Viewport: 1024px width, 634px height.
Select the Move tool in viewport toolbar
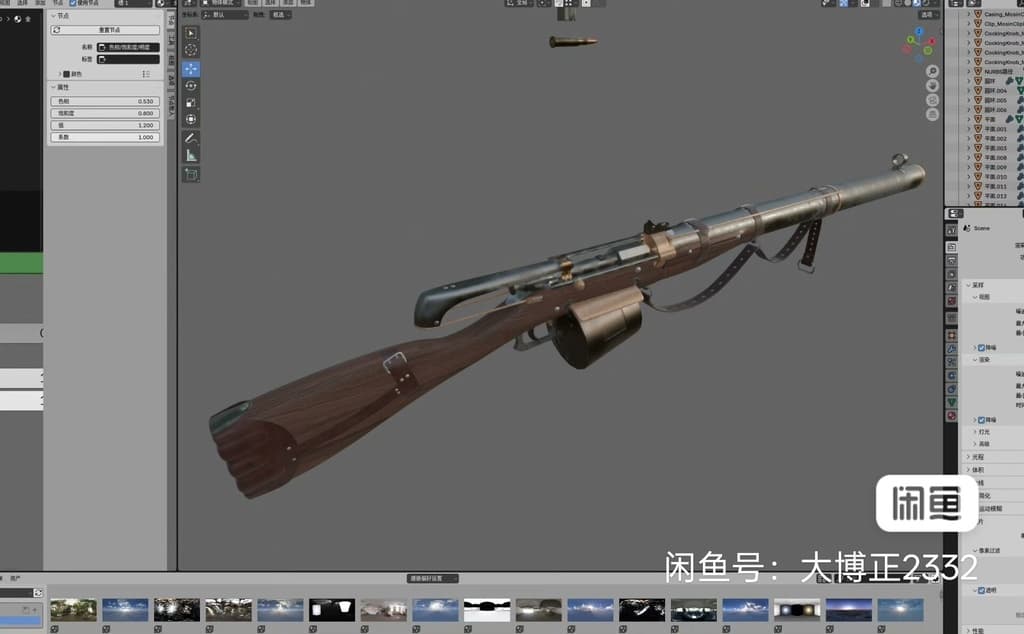[x=191, y=69]
